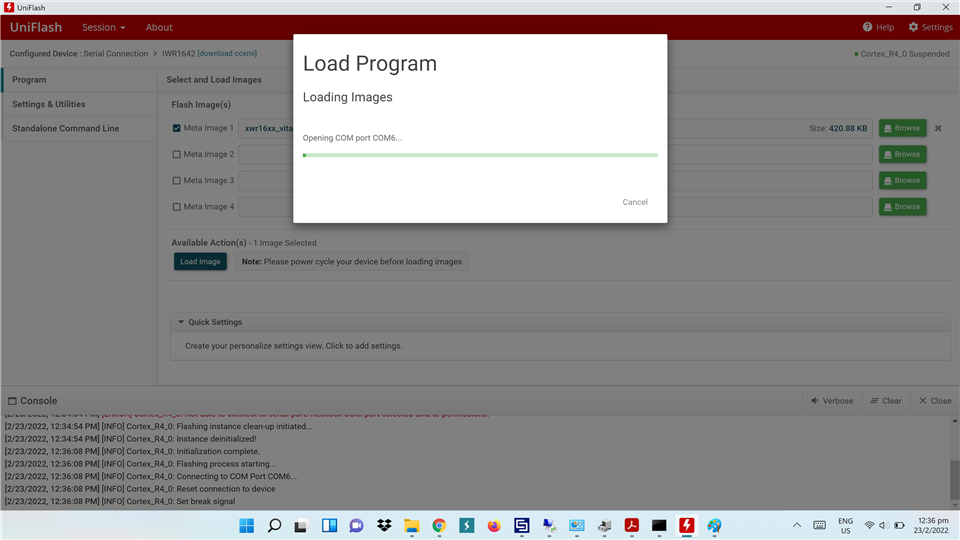
Task: Clear the console log
Action: point(886,401)
